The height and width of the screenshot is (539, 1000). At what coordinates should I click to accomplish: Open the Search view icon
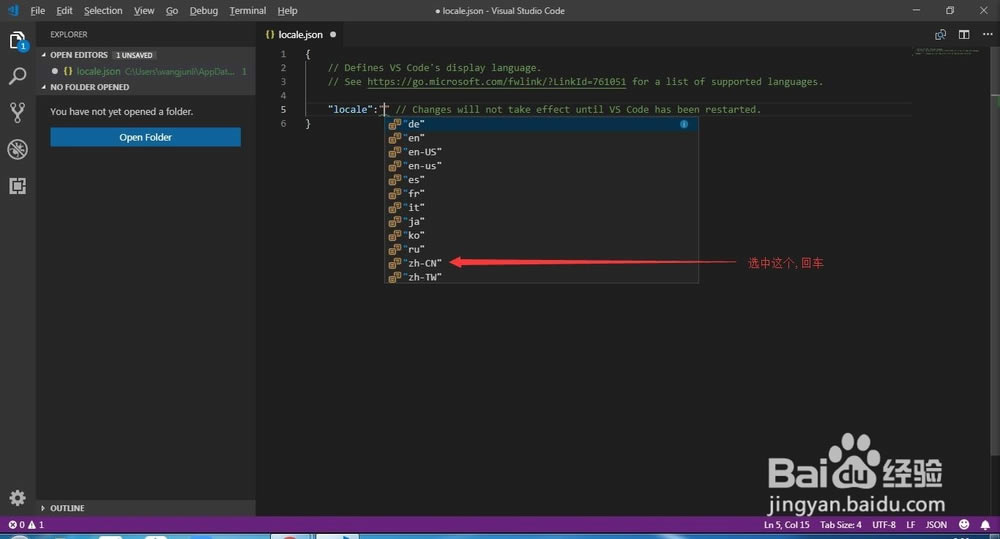(17, 76)
